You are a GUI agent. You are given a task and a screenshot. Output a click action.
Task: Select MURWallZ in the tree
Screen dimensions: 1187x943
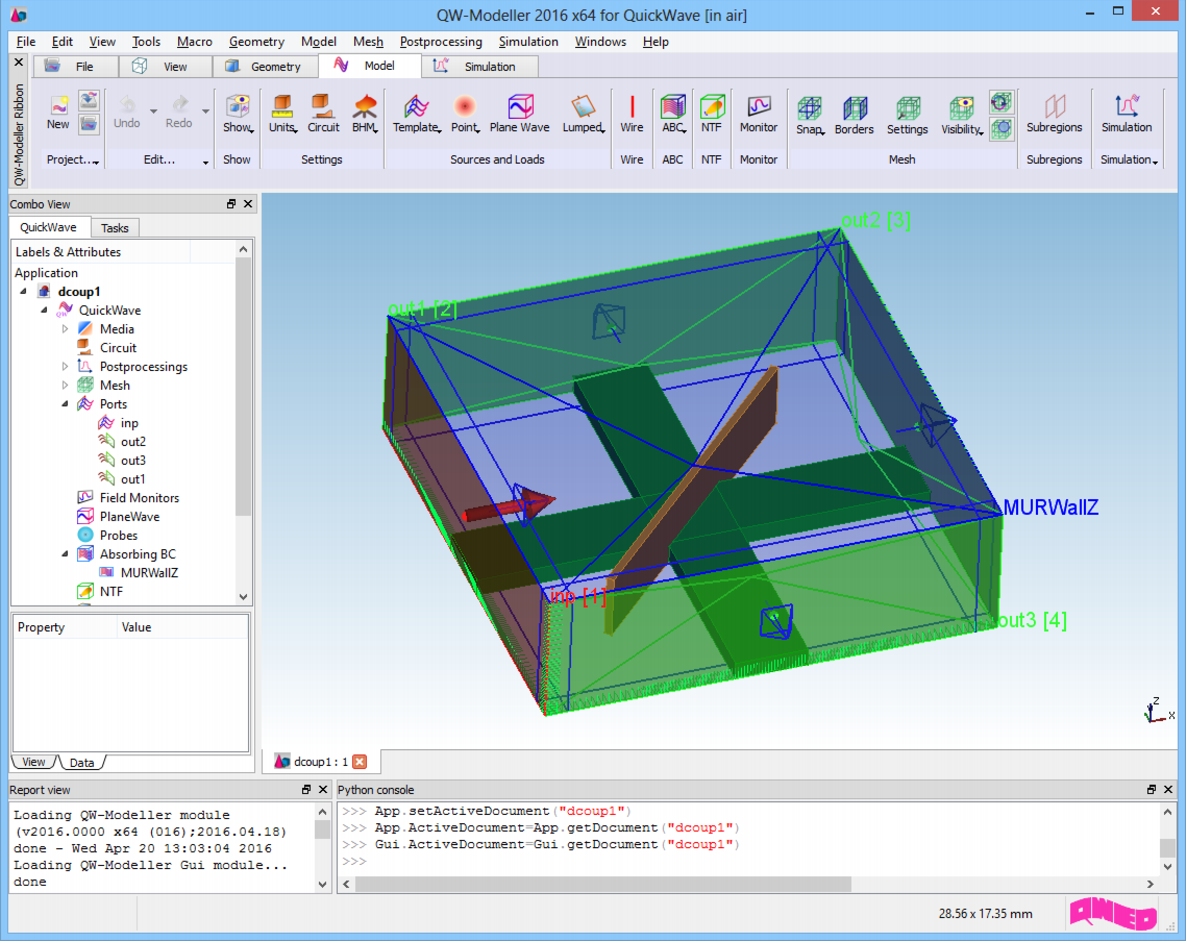149,573
